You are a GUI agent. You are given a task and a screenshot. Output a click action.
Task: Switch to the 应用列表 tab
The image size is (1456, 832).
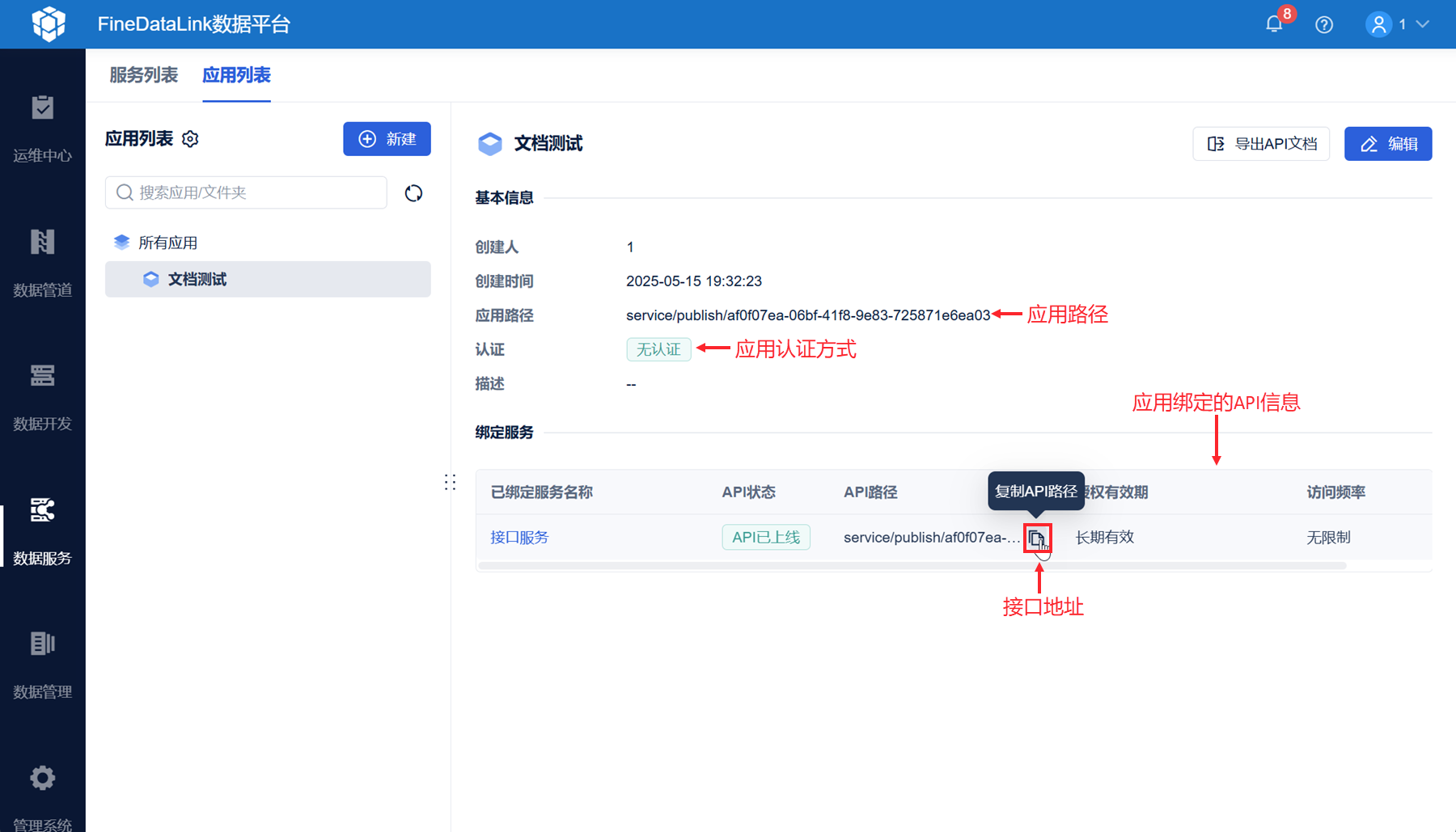[x=236, y=75]
